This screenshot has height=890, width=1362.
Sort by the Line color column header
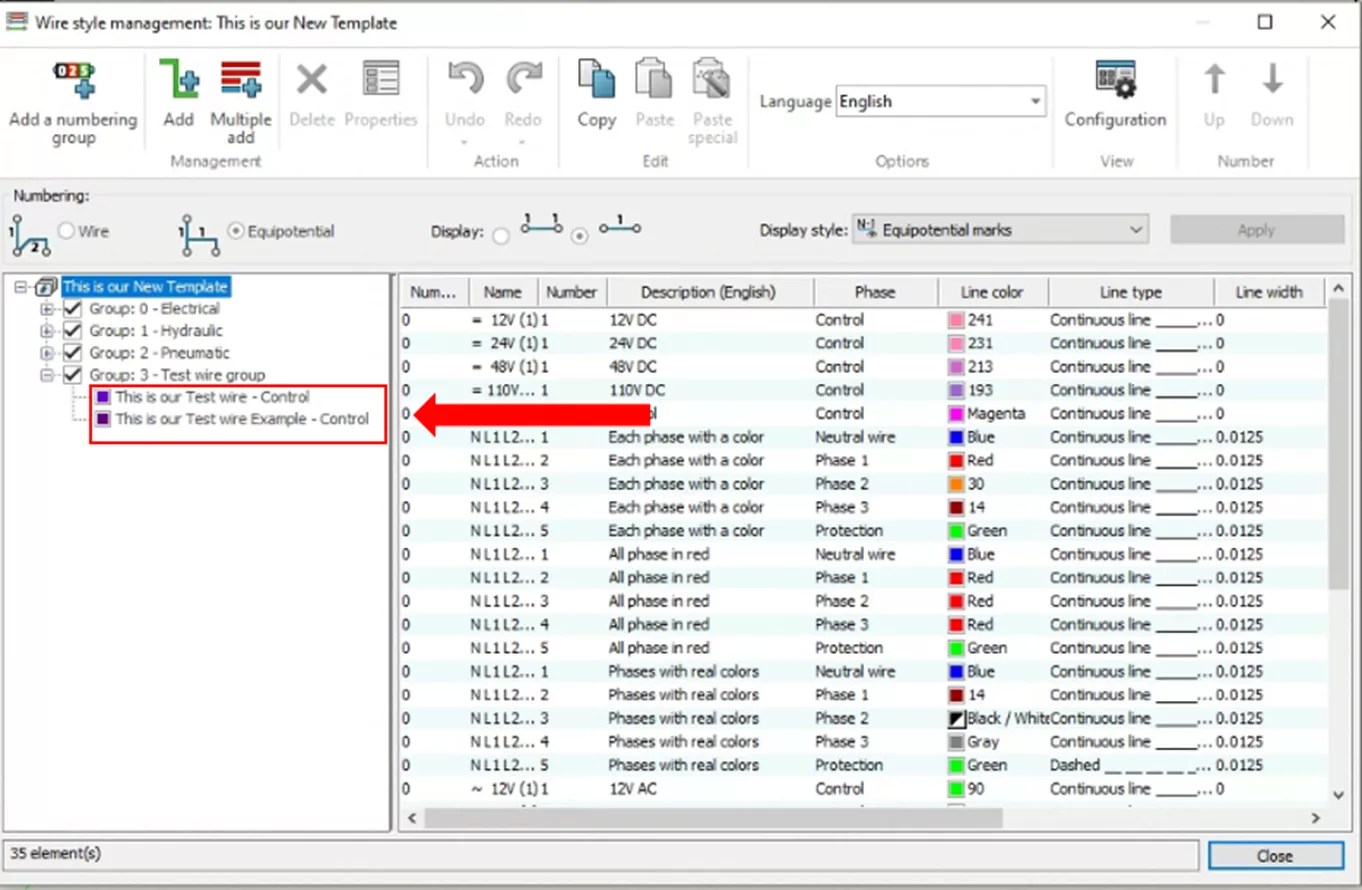pos(992,292)
